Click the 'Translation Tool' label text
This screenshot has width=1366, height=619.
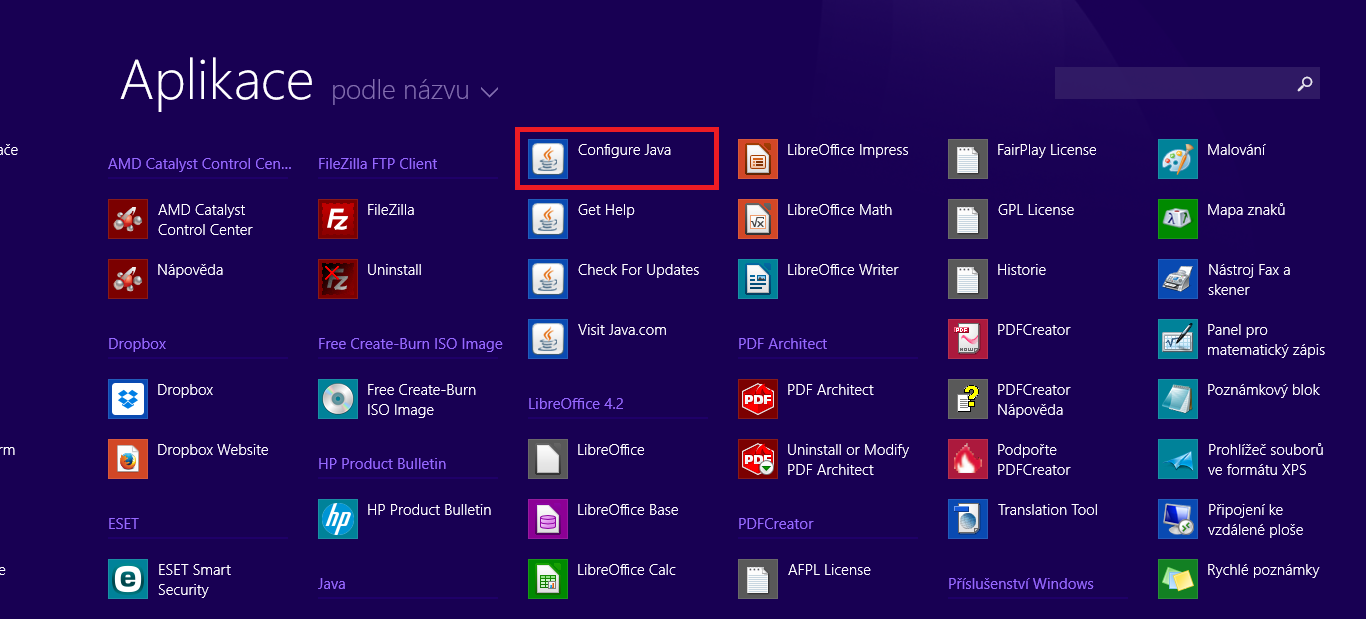[x=1047, y=510]
